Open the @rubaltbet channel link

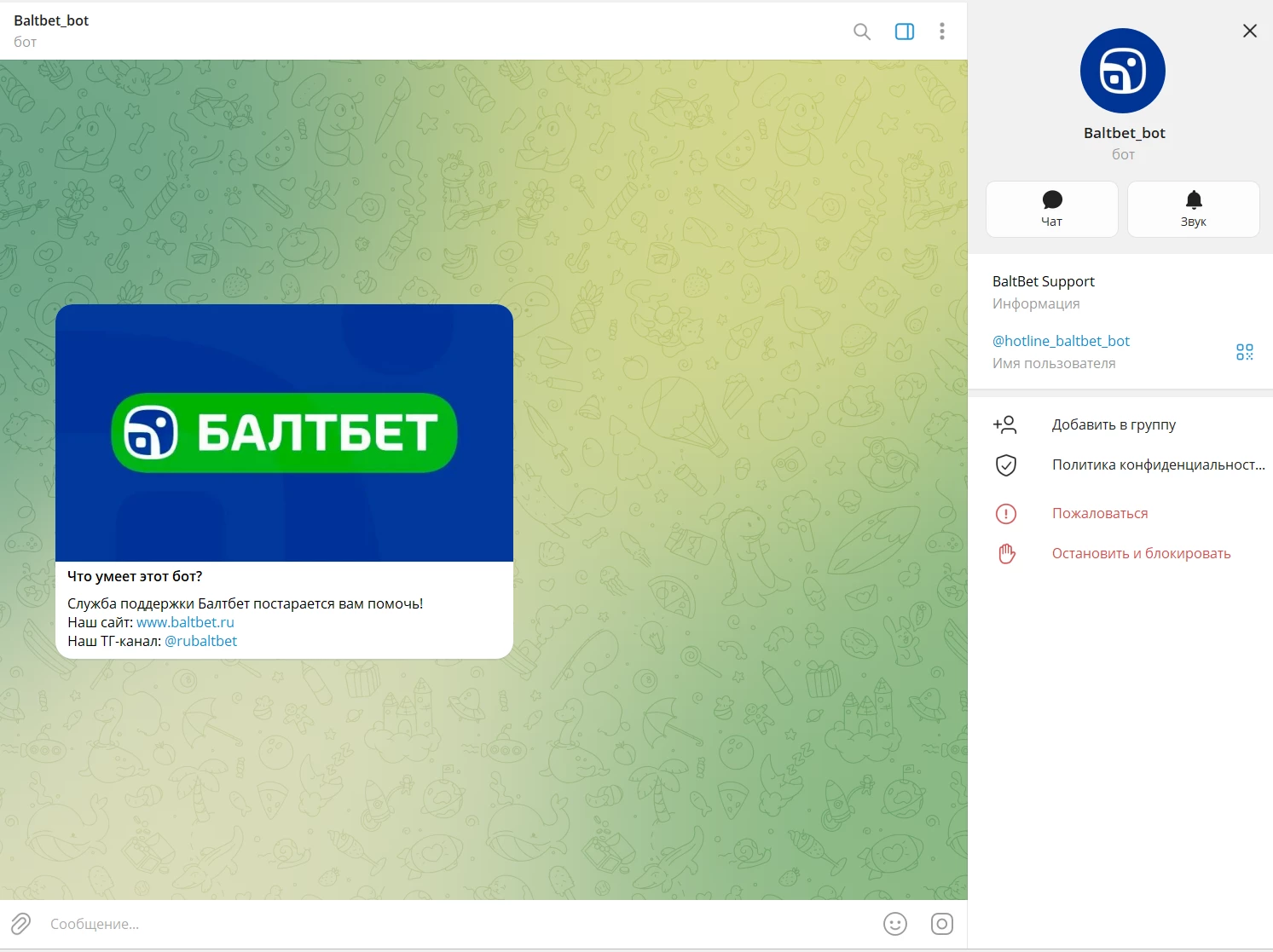[x=201, y=641]
